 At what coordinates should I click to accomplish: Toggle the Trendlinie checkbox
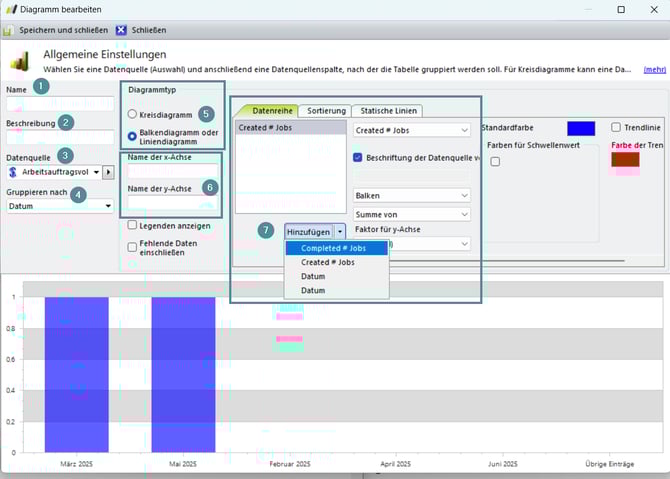[x=616, y=128]
